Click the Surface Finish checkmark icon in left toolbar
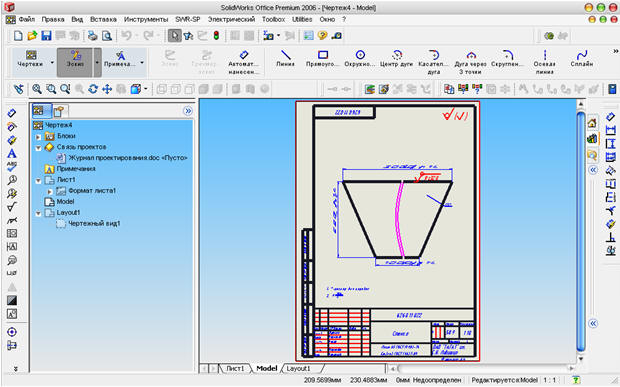 (12, 207)
